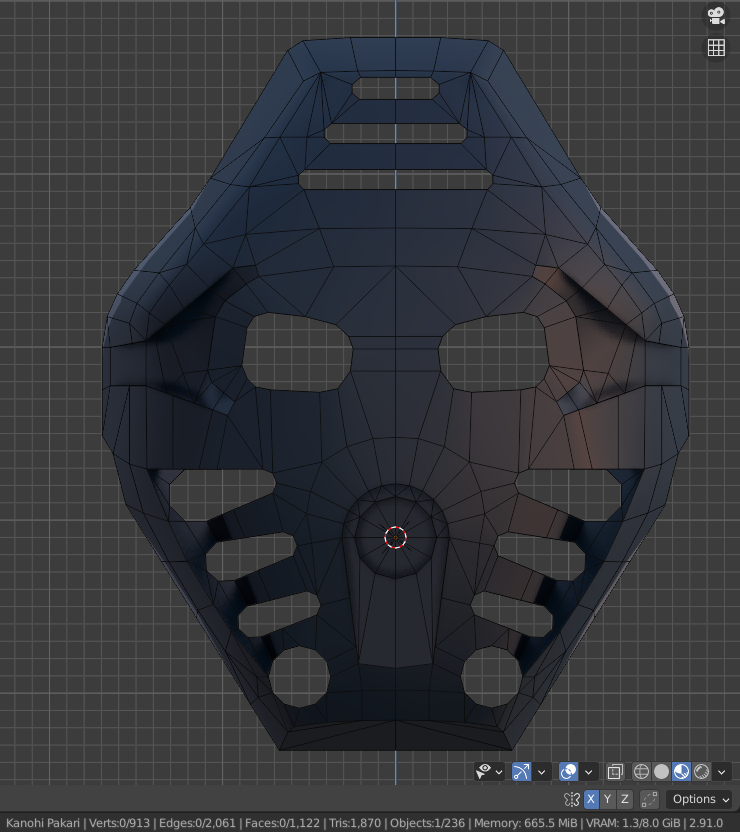The image size is (740, 832).
Task: Switch to Rendered shading
Action: [x=702, y=772]
